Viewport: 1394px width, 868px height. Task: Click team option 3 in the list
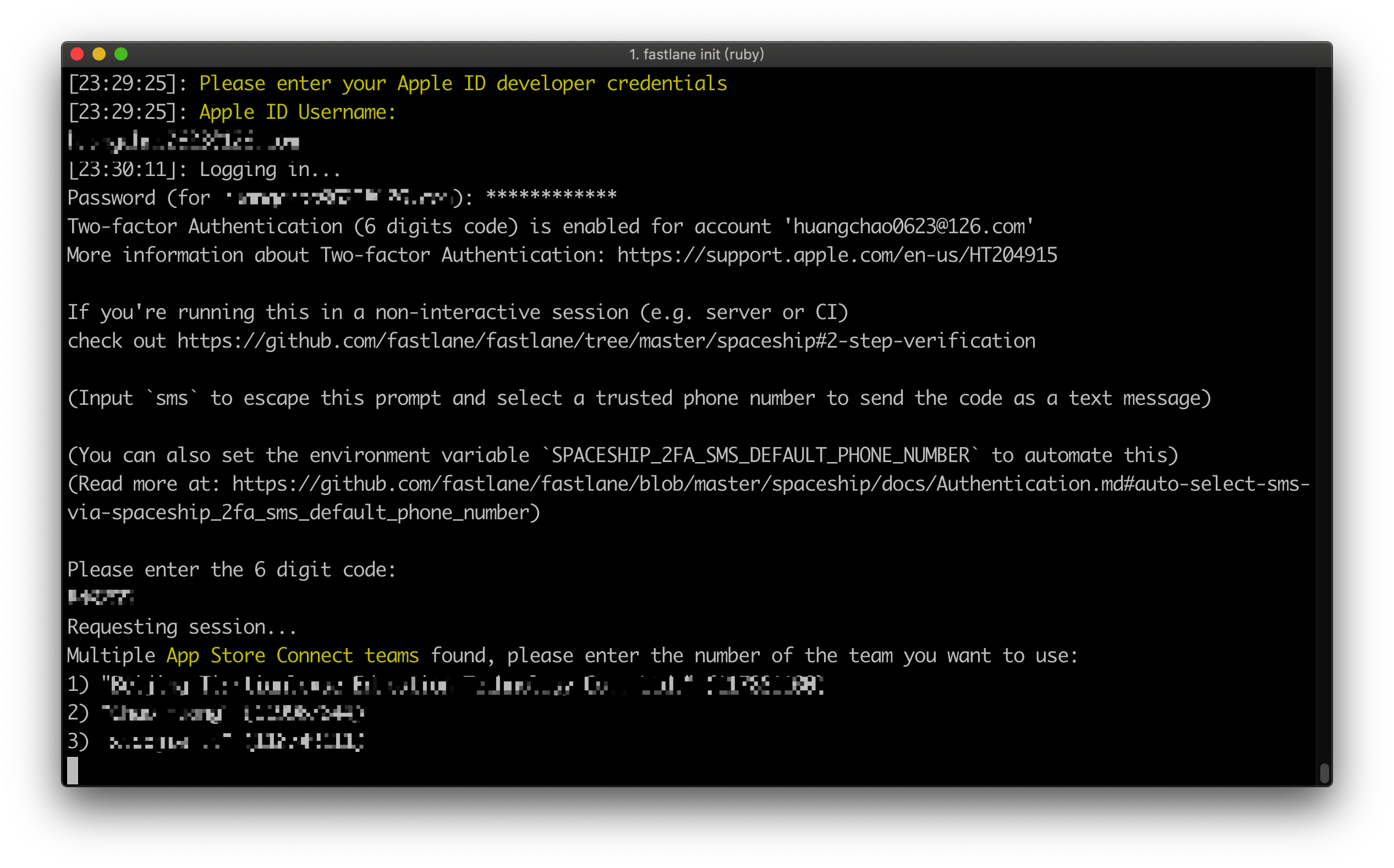216,741
